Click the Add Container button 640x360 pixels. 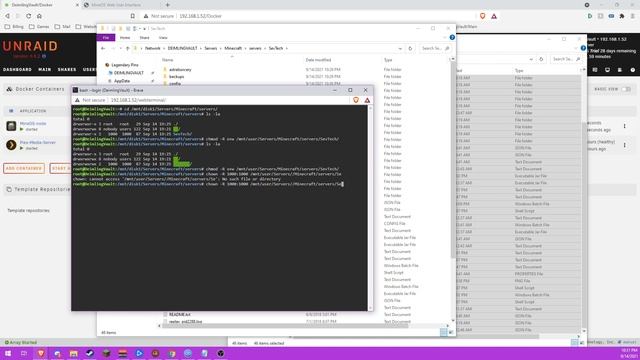pyautogui.click(x=24, y=168)
